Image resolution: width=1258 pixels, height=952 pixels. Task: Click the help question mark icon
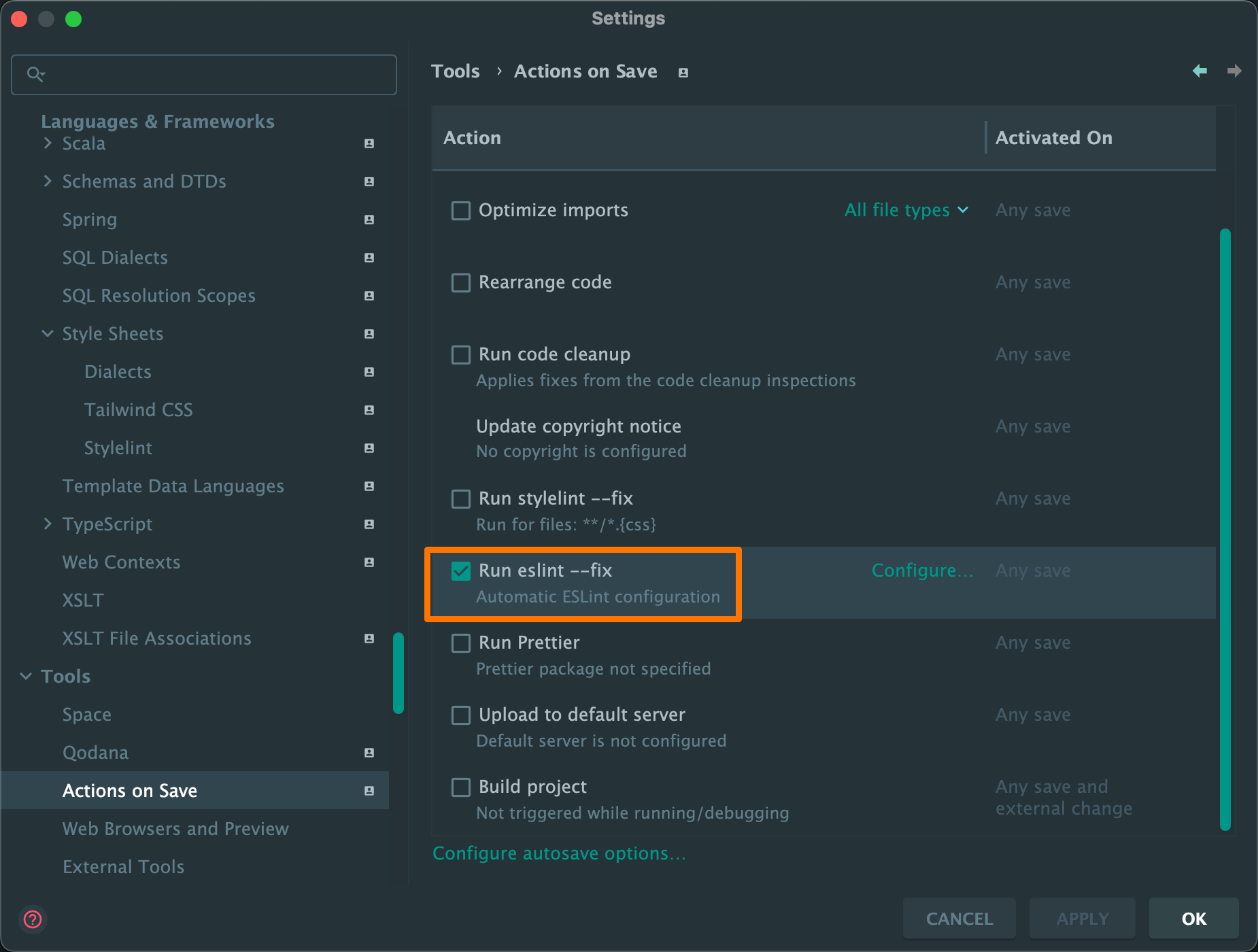point(33,919)
